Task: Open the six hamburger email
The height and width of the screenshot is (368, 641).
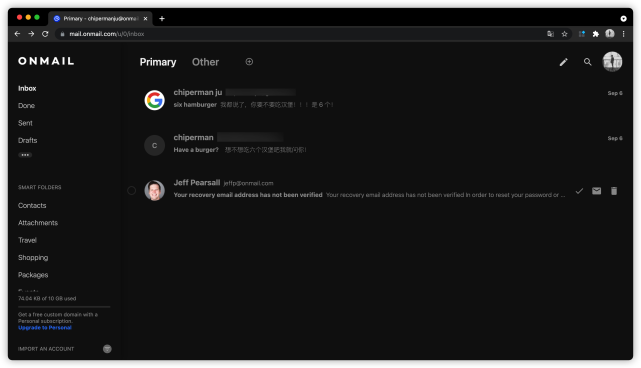Action: tap(383, 99)
